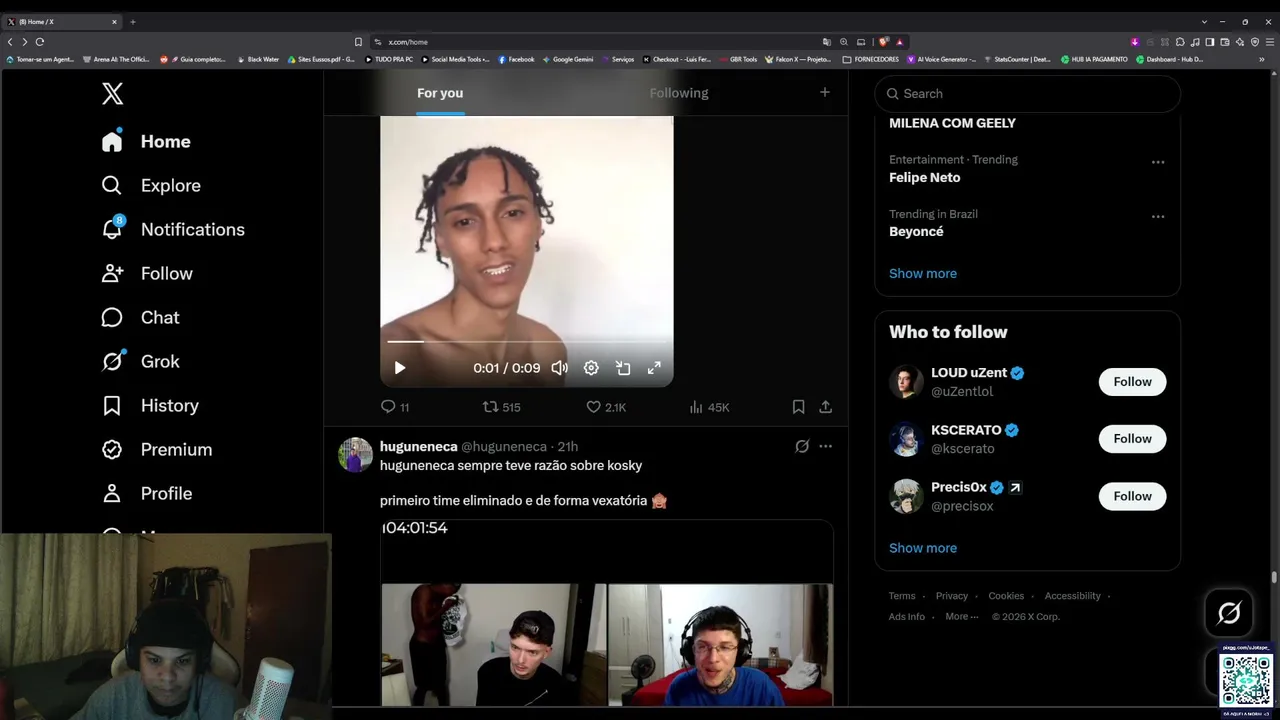Viewport: 1280px width, 720px height.
Task: Open the Ads info footer link
Action: click(x=907, y=617)
